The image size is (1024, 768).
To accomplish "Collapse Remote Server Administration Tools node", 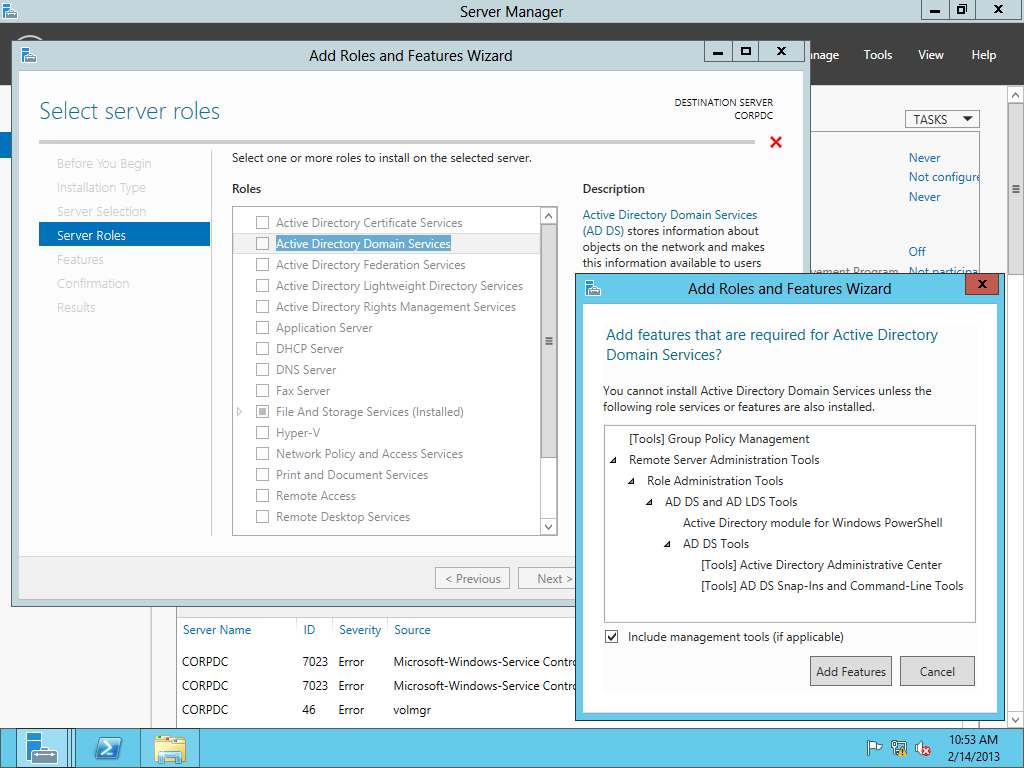I will tap(613, 460).
